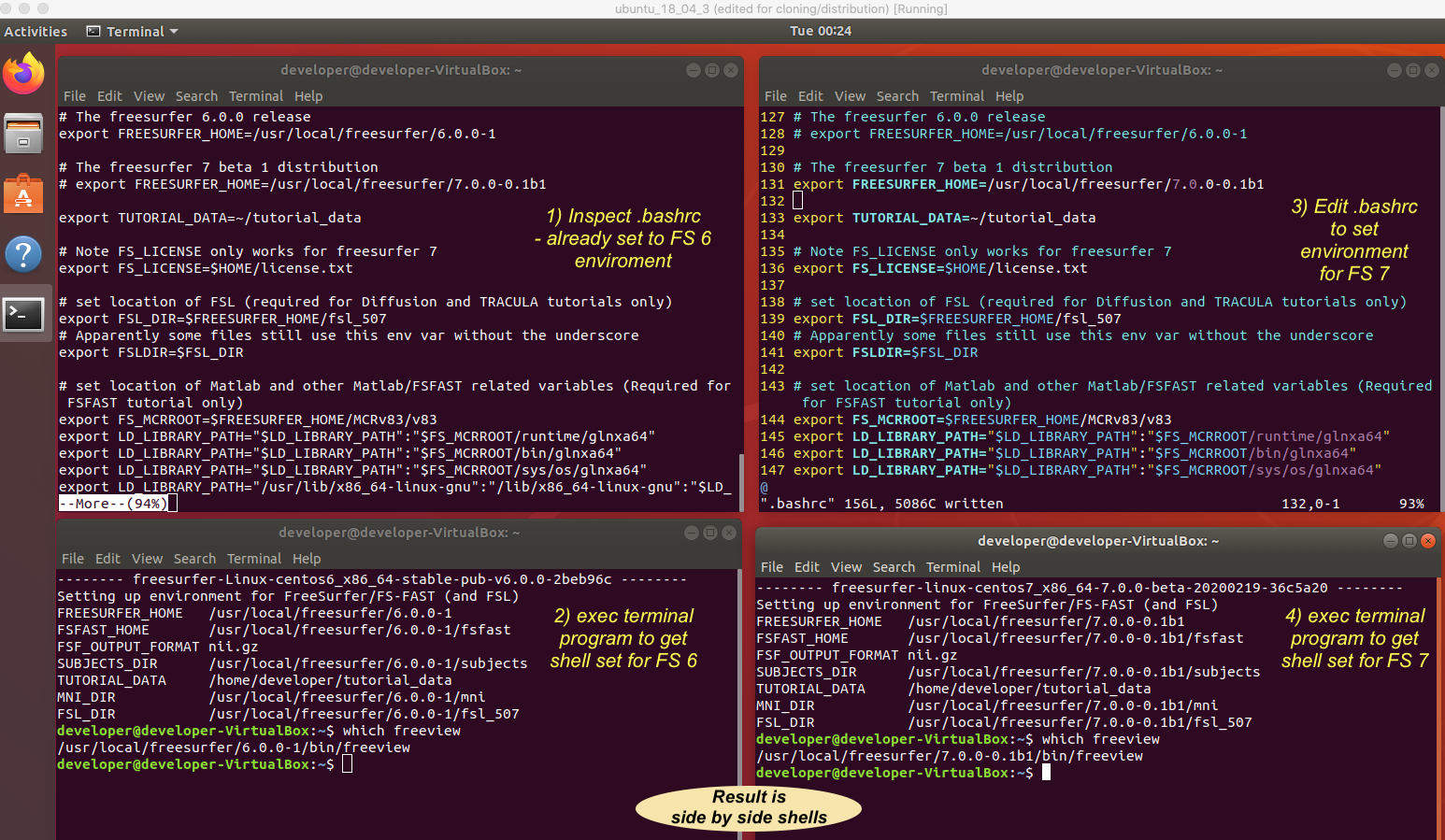Open Firefox from the Ubuntu dock
Image resolution: width=1445 pixels, height=840 pixels.
(23, 75)
